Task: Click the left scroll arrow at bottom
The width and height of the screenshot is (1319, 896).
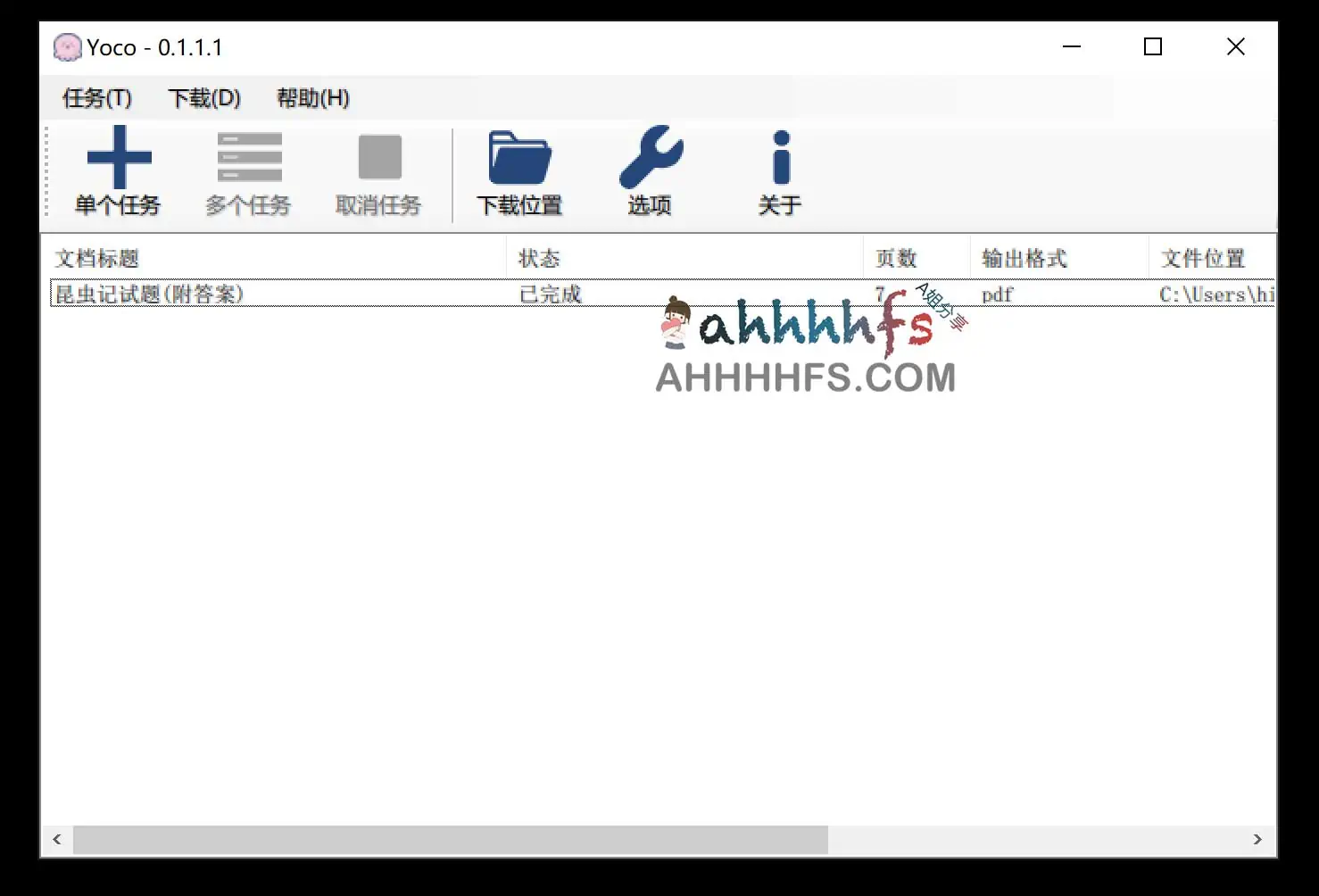Action: tap(57, 839)
